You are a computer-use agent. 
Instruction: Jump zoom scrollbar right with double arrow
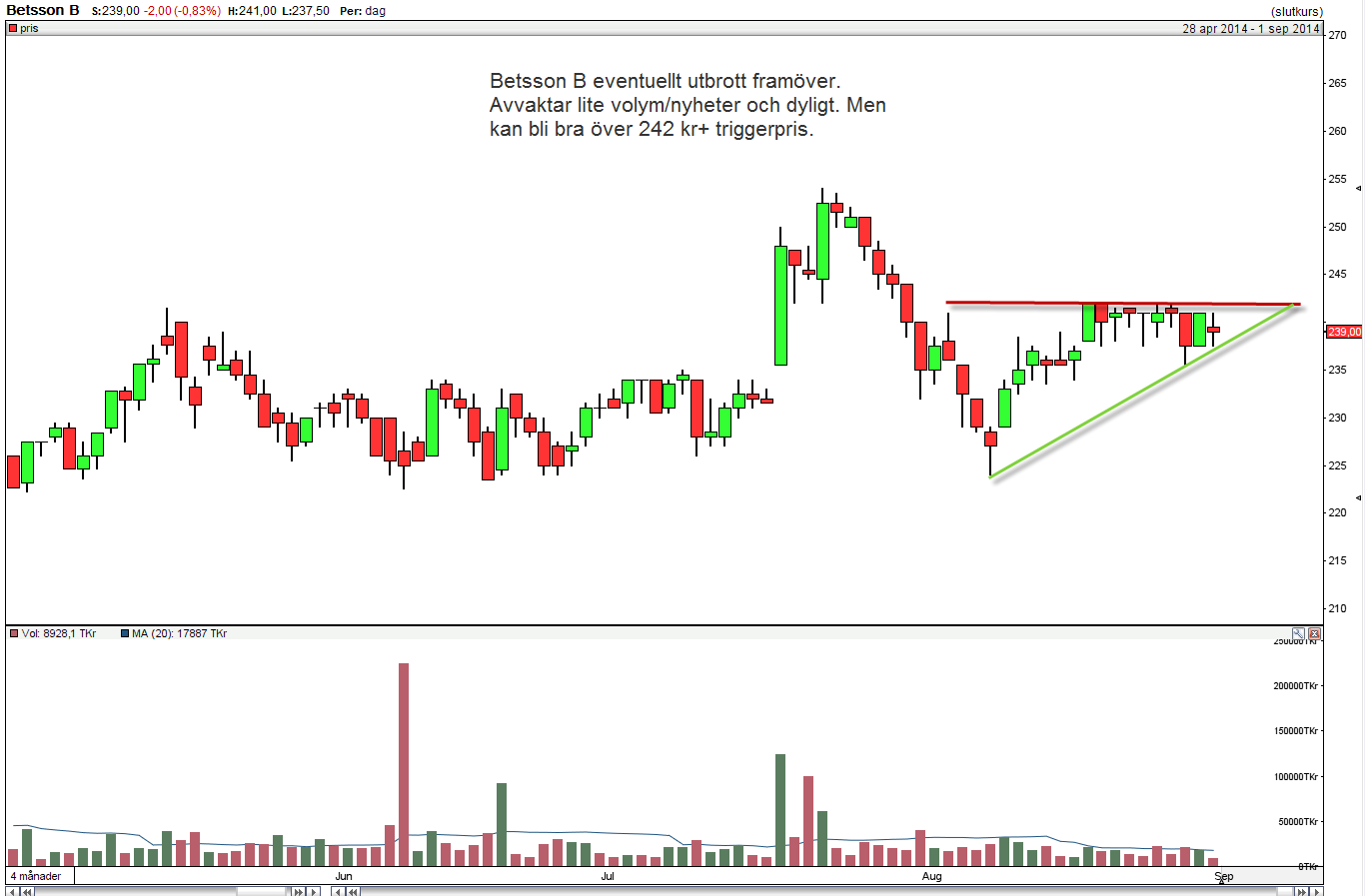(298, 891)
